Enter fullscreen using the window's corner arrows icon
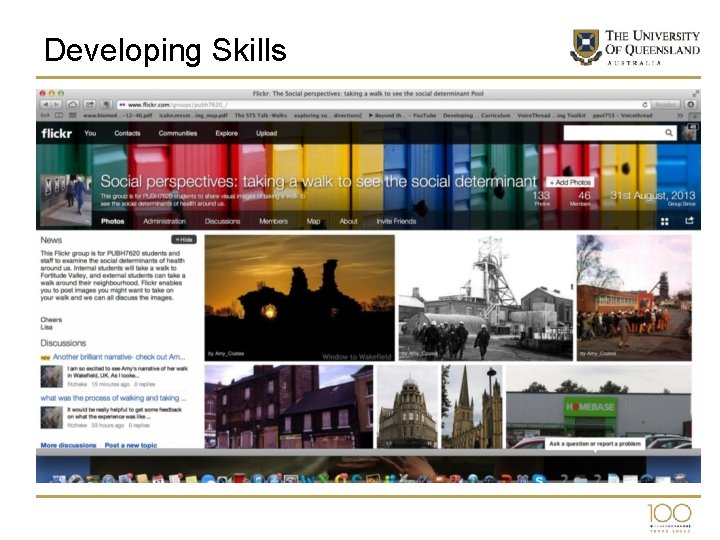Screen dimensions: 720x540 click(x=696, y=93)
